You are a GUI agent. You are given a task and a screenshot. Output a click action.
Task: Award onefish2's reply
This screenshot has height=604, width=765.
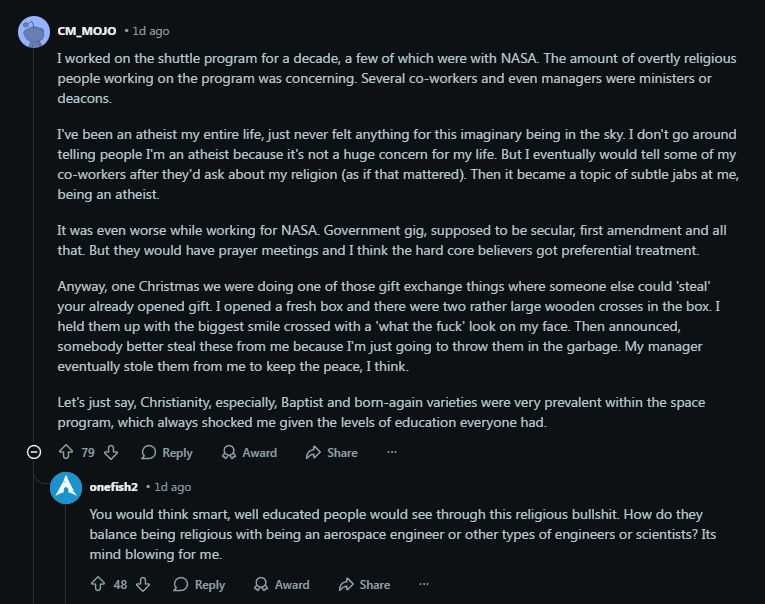[281, 584]
